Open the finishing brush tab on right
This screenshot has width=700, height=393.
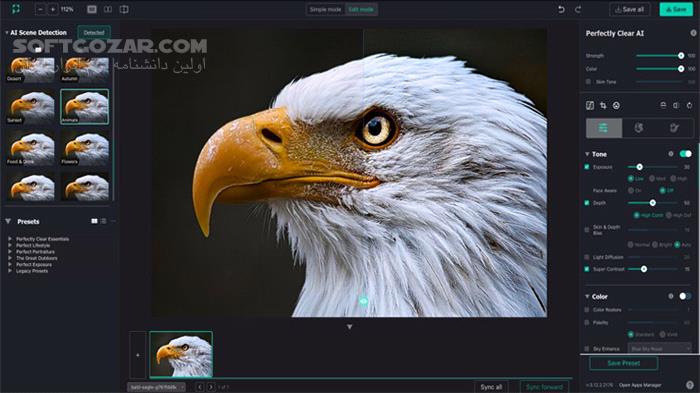(x=674, y=128)
